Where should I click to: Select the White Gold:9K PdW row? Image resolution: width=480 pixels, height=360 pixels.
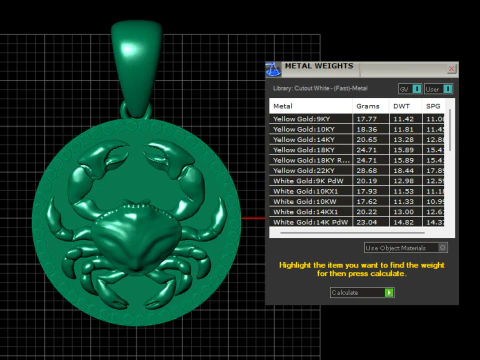[x=357, y=181]
